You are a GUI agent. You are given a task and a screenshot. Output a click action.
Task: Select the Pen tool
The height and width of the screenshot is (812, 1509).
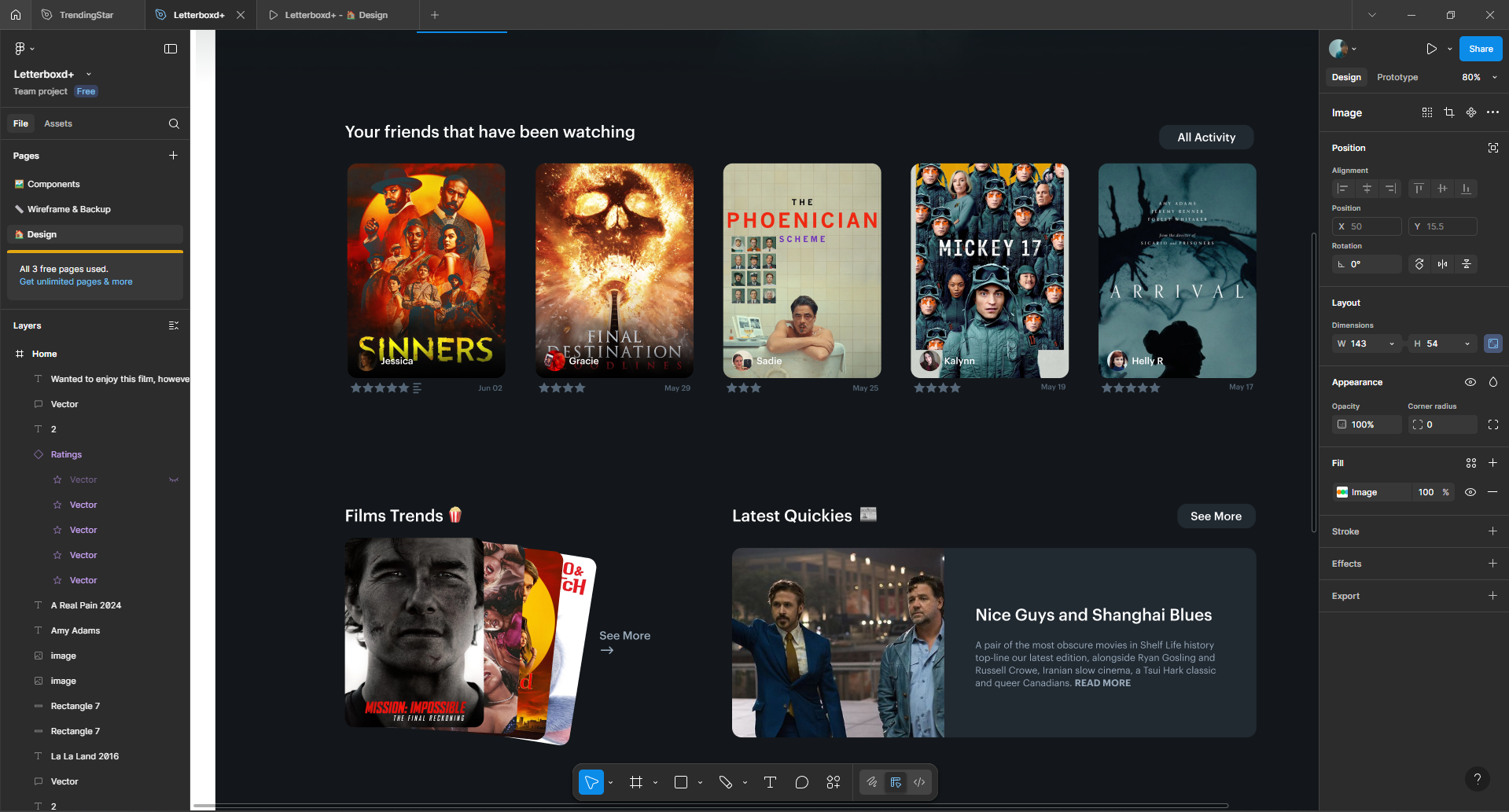pos(726,782)
